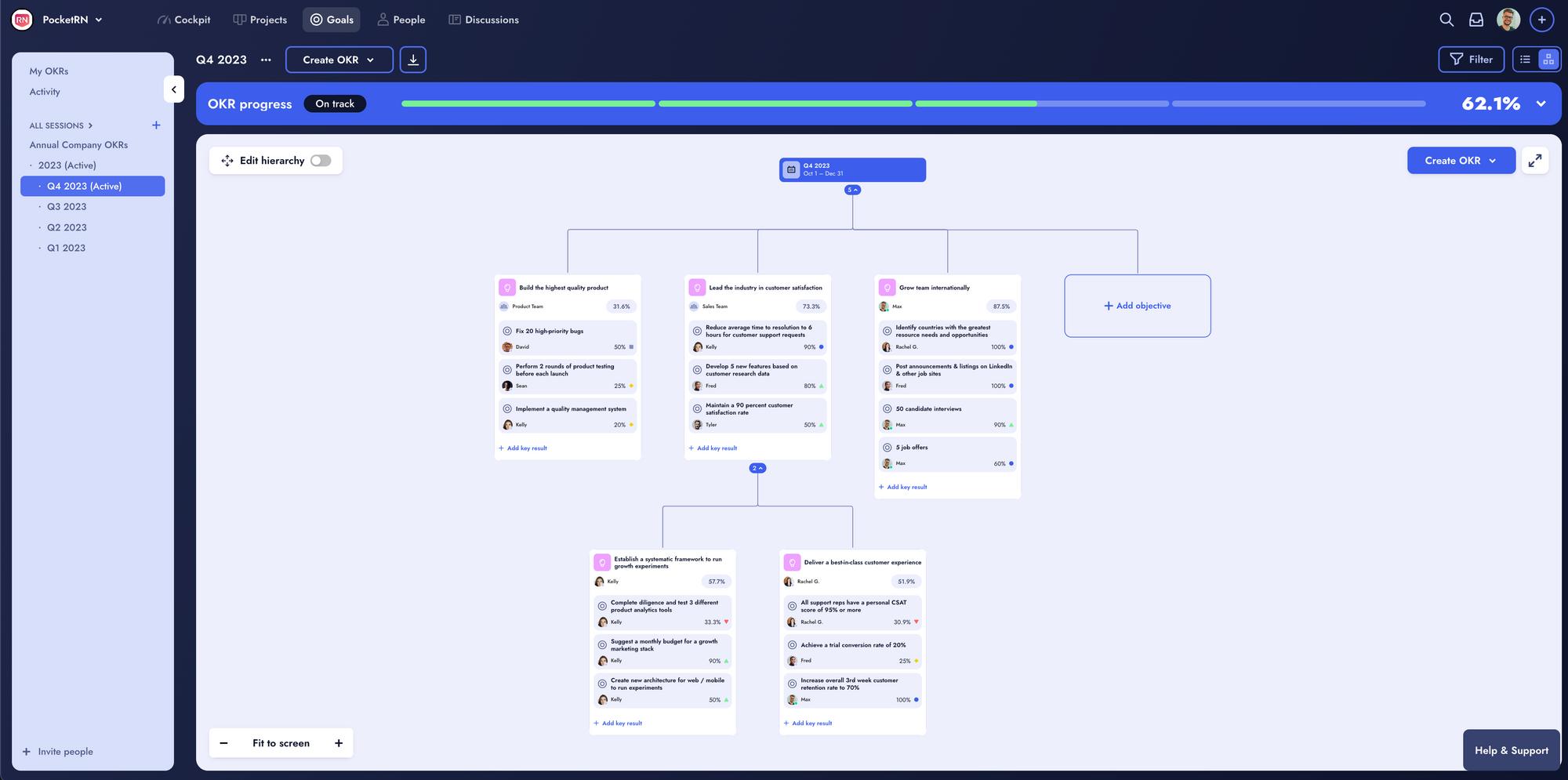The image size is (1568, 780).
Task: Go to the Cockpit tab
Action: (184, 20)
